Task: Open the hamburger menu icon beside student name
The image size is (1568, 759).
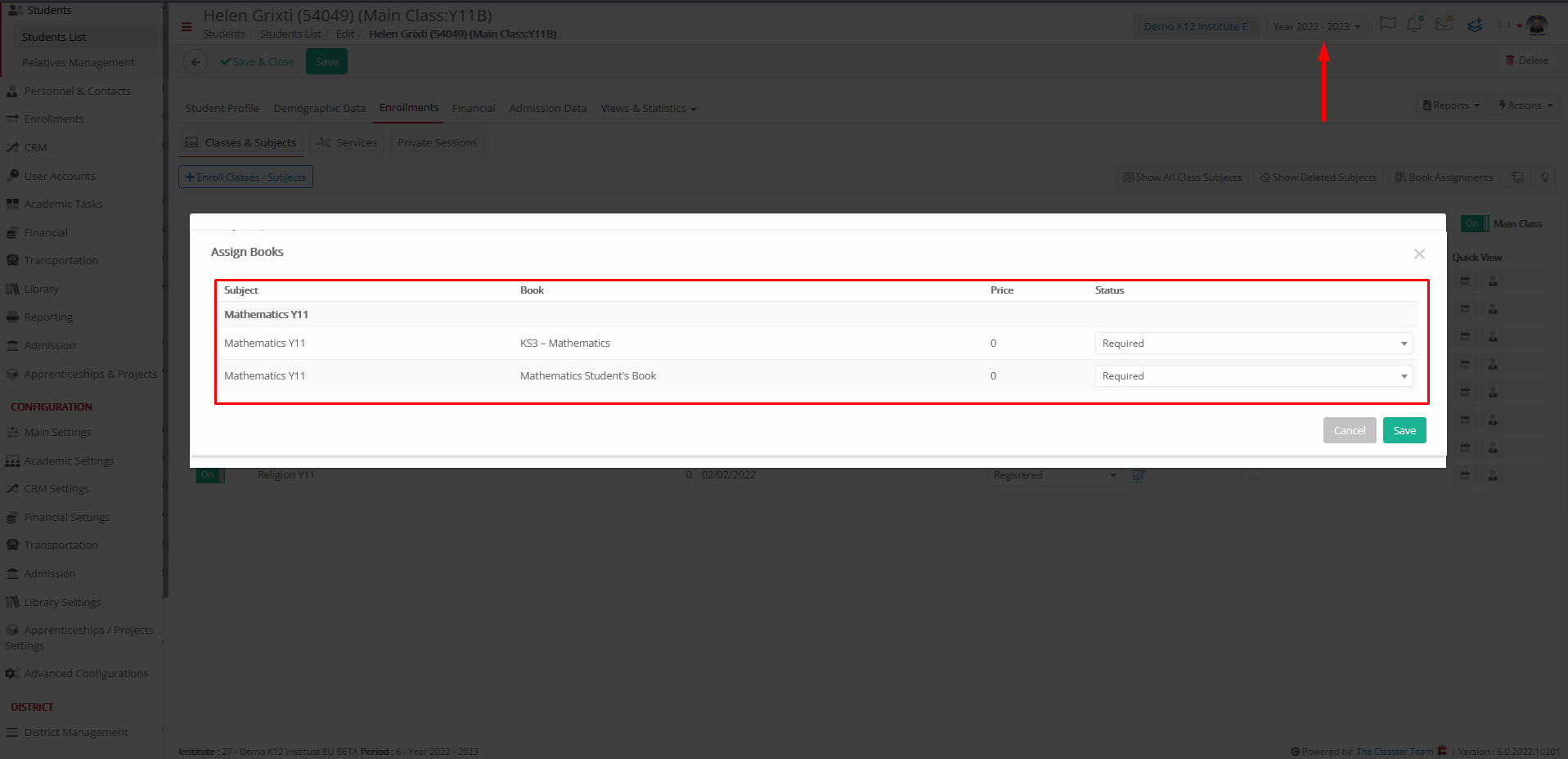Action: (186, 27)
